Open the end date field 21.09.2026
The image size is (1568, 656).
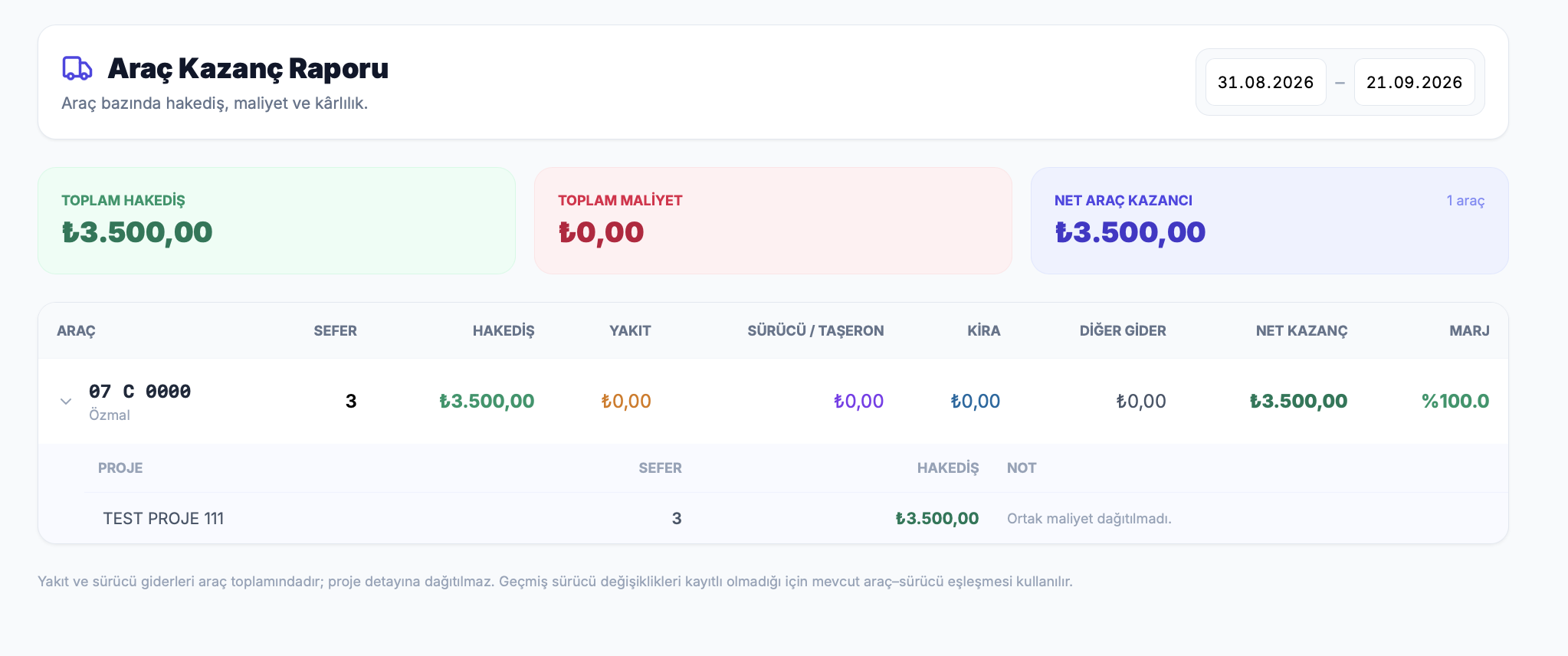(1414, 82)
